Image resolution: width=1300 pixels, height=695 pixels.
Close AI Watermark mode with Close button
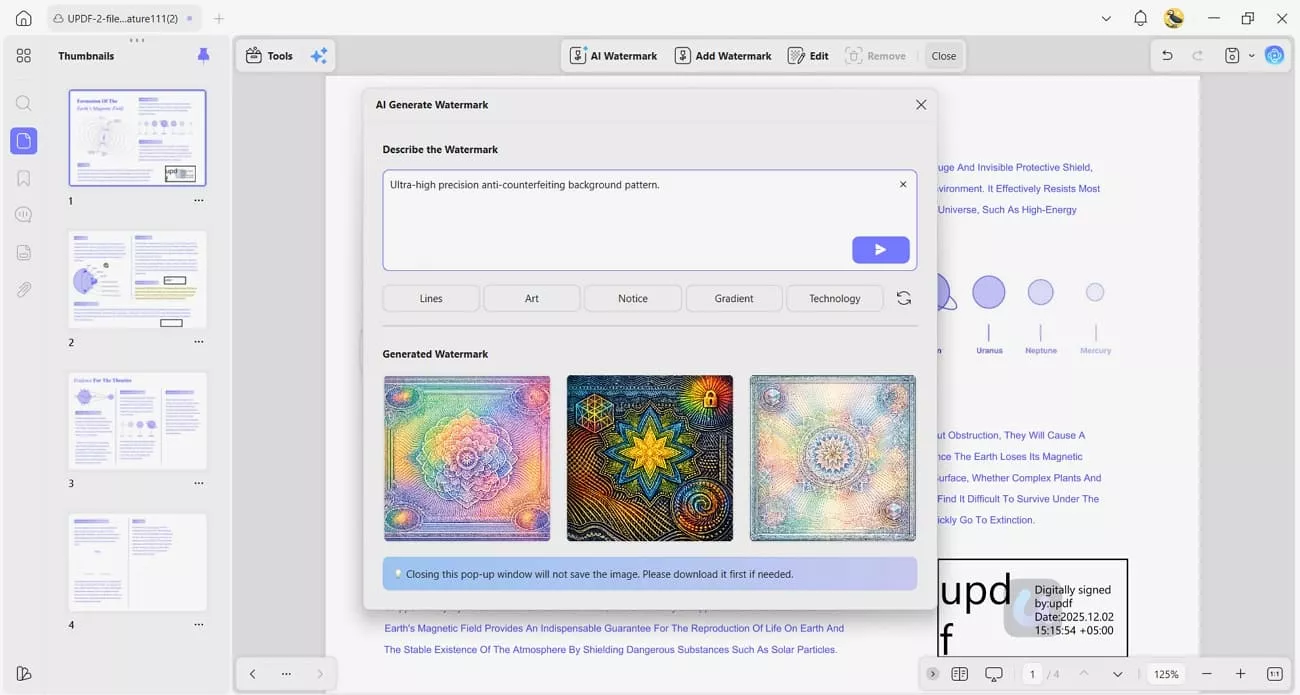tap(942, 55)
